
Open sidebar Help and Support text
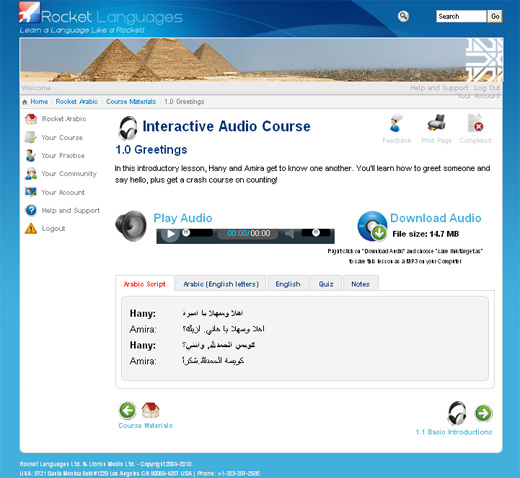[x=71, y=211]
